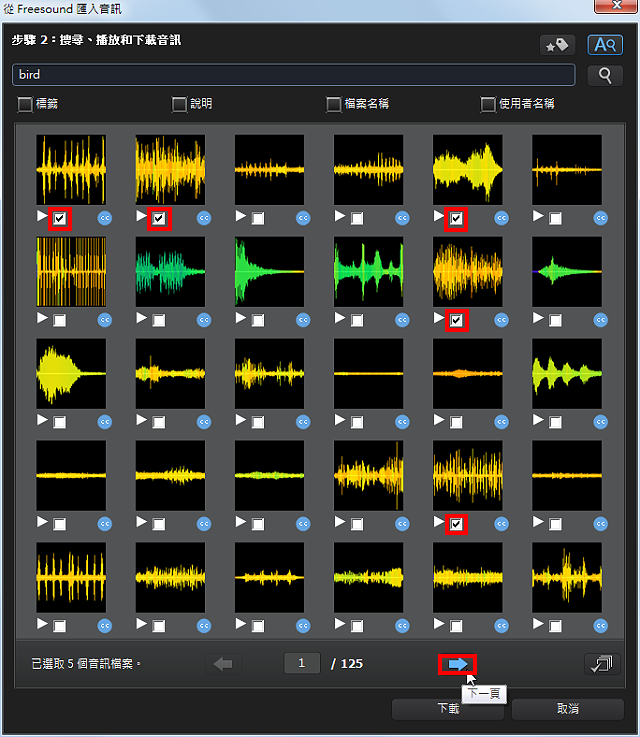The image size is (640, 737).
Task: Open Creative Commons icon of third top-row sound
Action: tap(303, 218)
